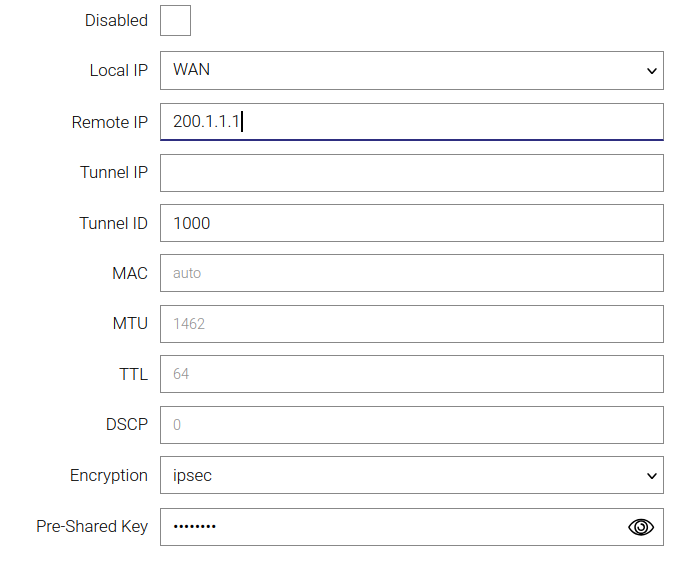
Task: Click into the Remote IP field
Action: click(x=411, y=122)
